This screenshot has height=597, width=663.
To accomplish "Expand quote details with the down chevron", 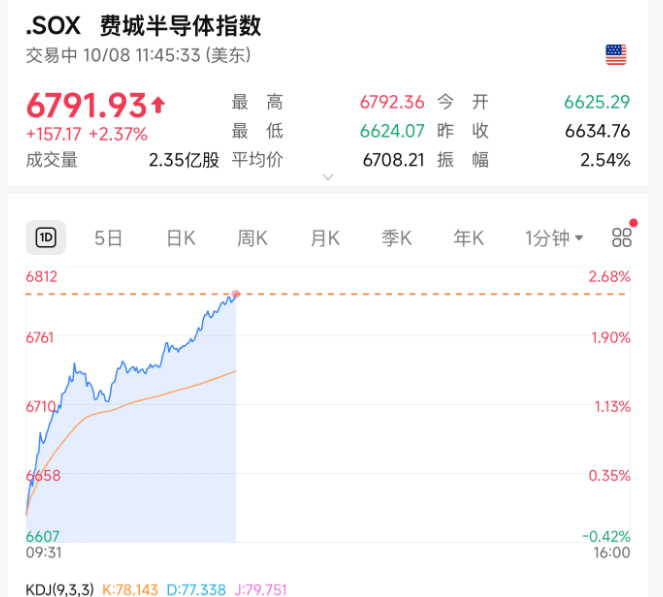I will click(x=327, y=177).
